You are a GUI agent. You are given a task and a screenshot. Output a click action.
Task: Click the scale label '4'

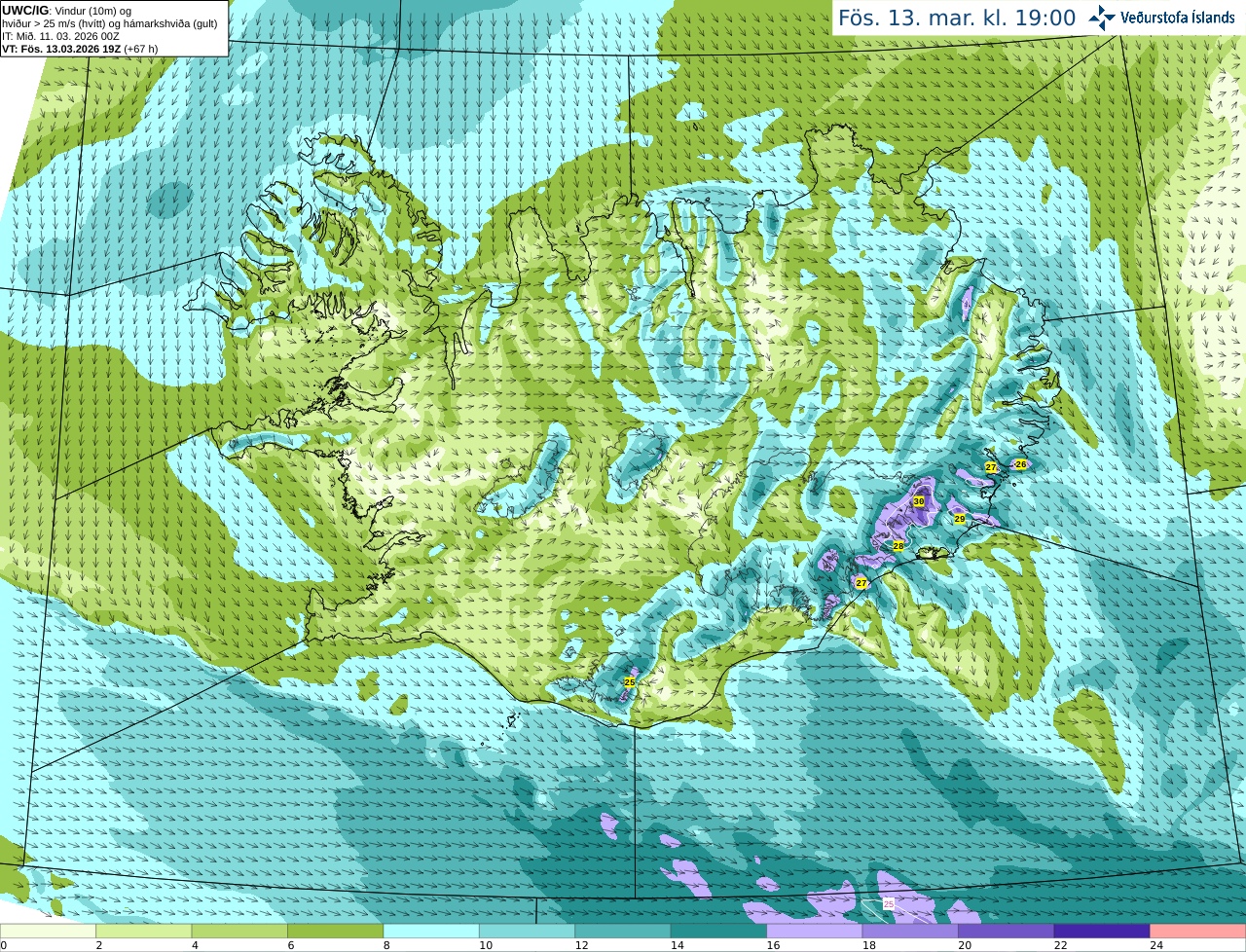195,945
